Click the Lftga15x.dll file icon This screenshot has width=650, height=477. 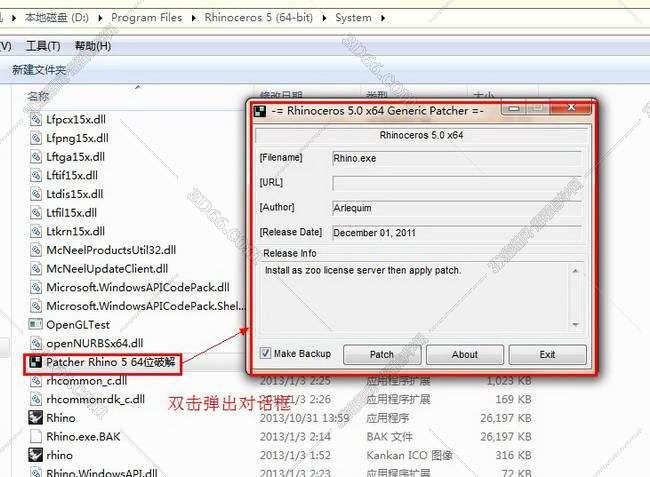click(36, 157)
